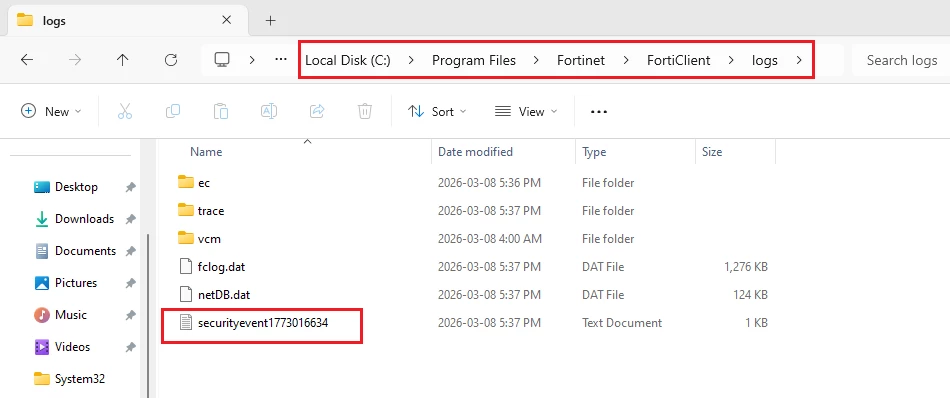
Task: Expand chevron after This PC icon
Action: (x=252, y=60)
